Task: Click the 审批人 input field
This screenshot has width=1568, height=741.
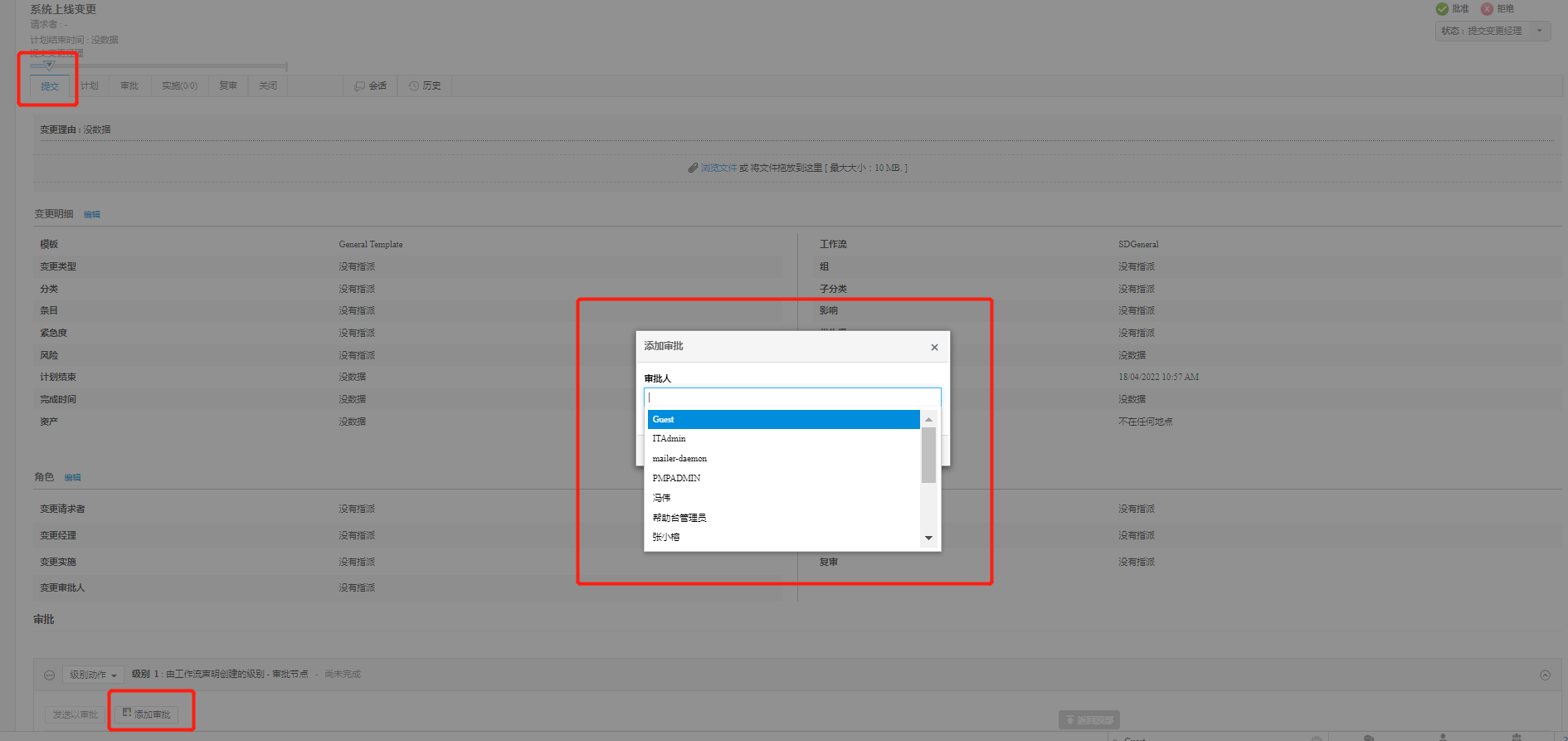Action: tap(792, 397)
